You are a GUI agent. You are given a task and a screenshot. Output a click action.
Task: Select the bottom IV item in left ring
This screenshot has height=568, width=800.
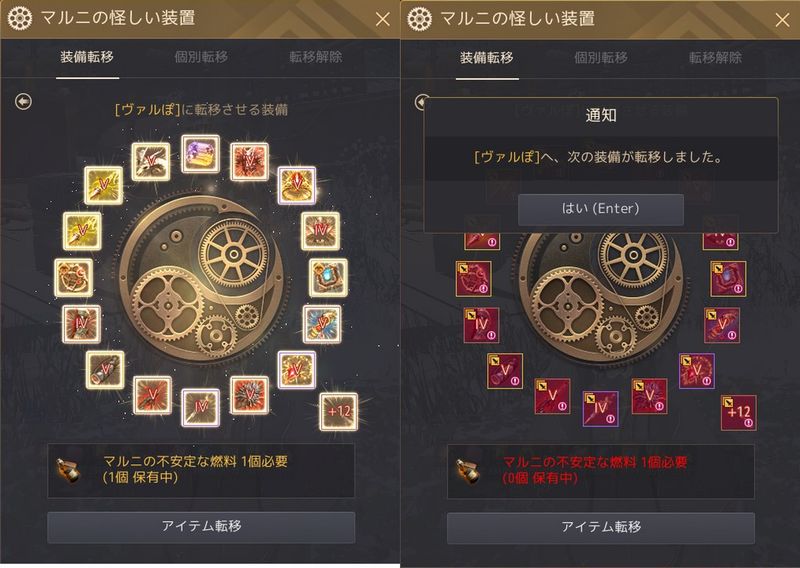click(x=201, y=407)
